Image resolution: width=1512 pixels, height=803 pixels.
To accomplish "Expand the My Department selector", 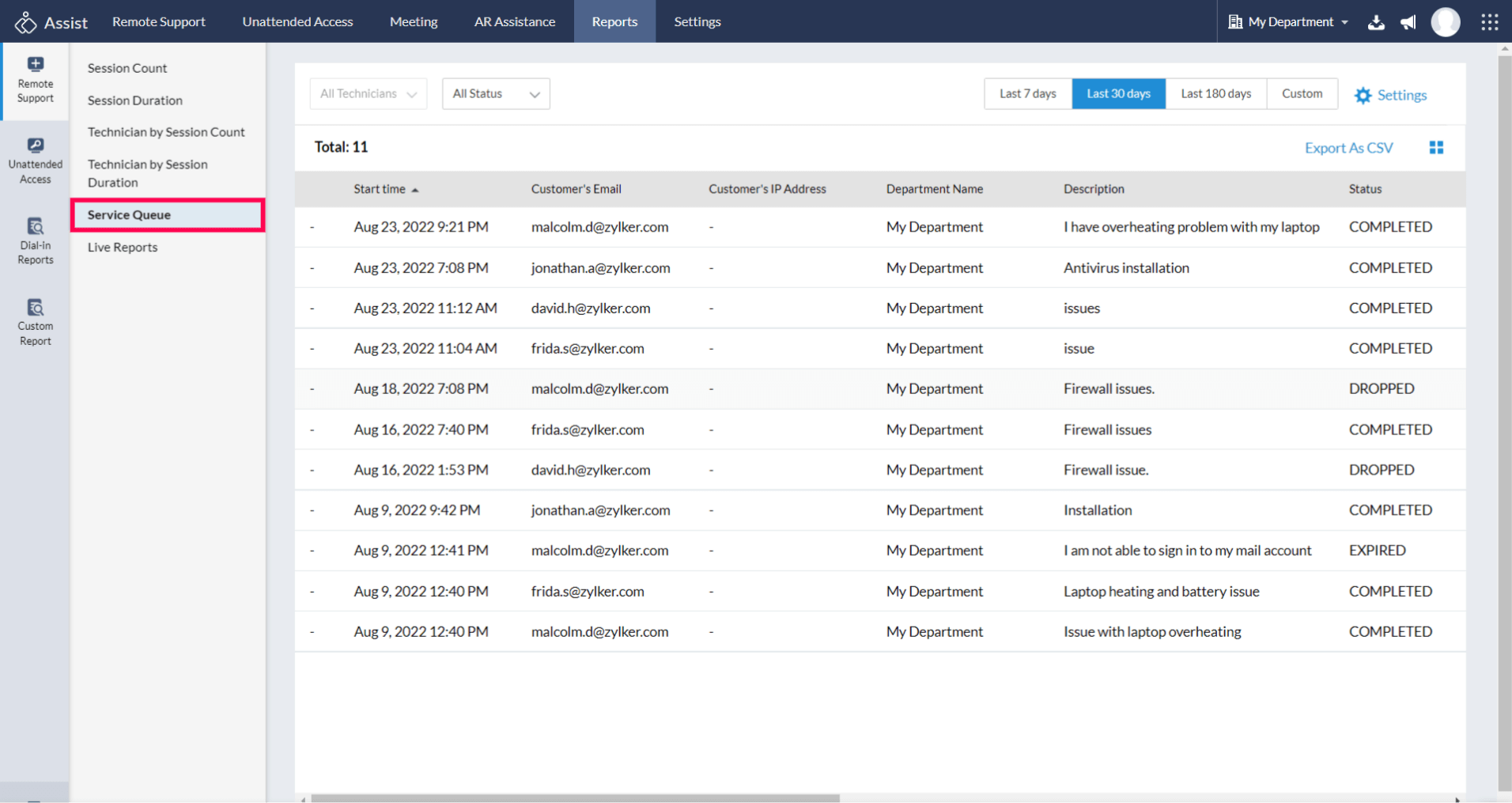I will click(1289, 22).
